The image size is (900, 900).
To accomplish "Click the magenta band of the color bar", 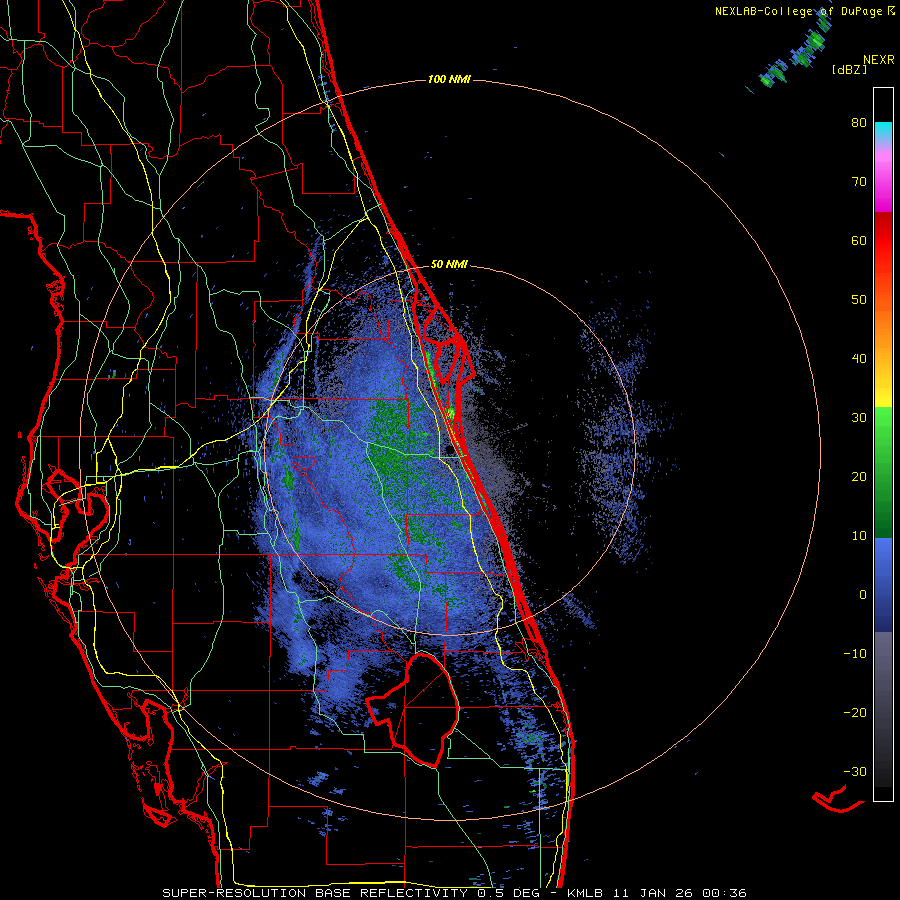I will pos(883,184).
